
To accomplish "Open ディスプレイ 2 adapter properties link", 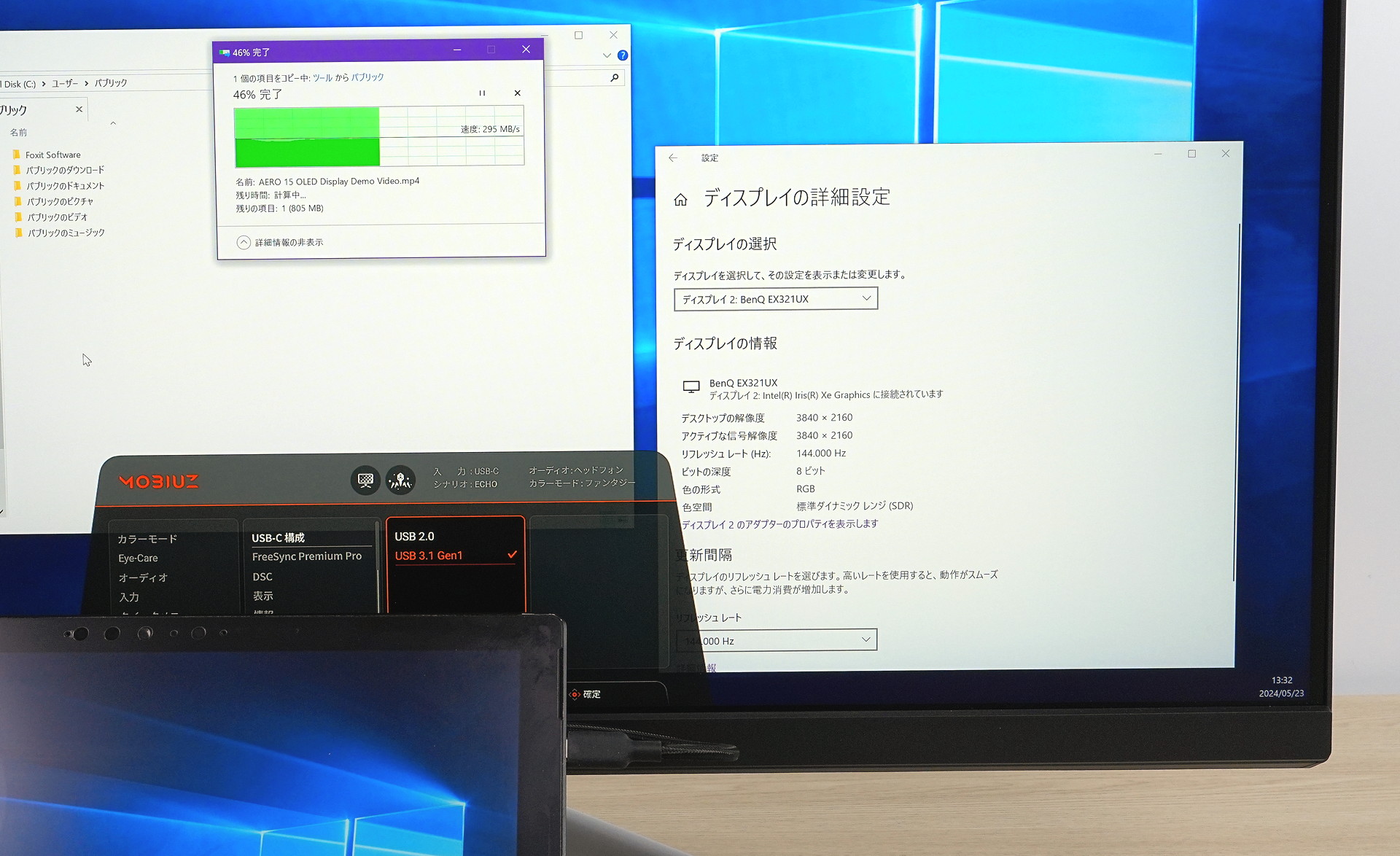I will pyautogui.click(x=779, y=524).
